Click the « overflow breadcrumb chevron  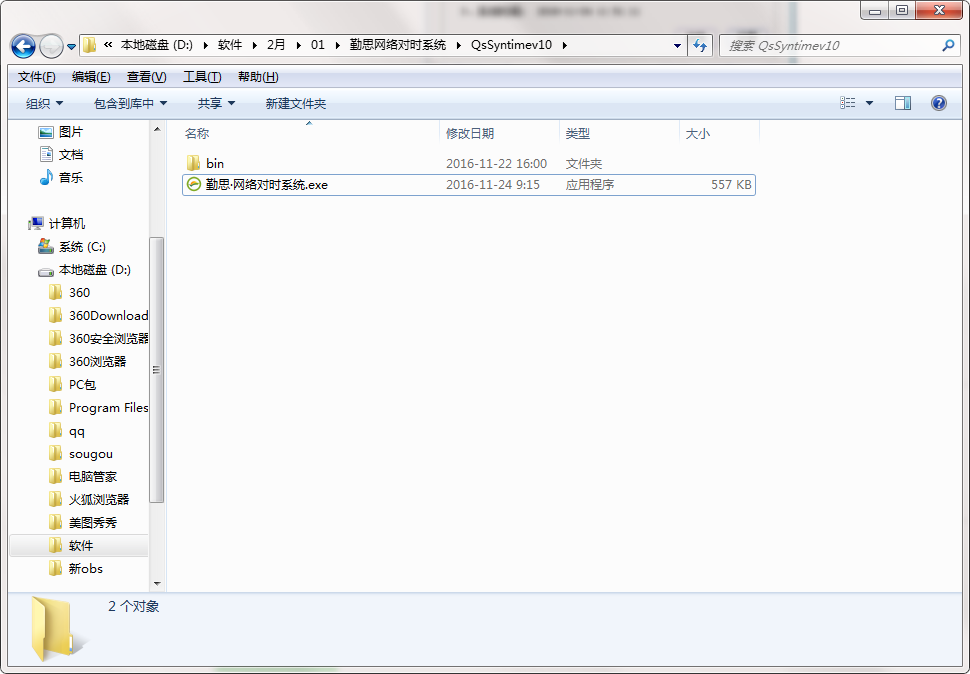[108, 45]
